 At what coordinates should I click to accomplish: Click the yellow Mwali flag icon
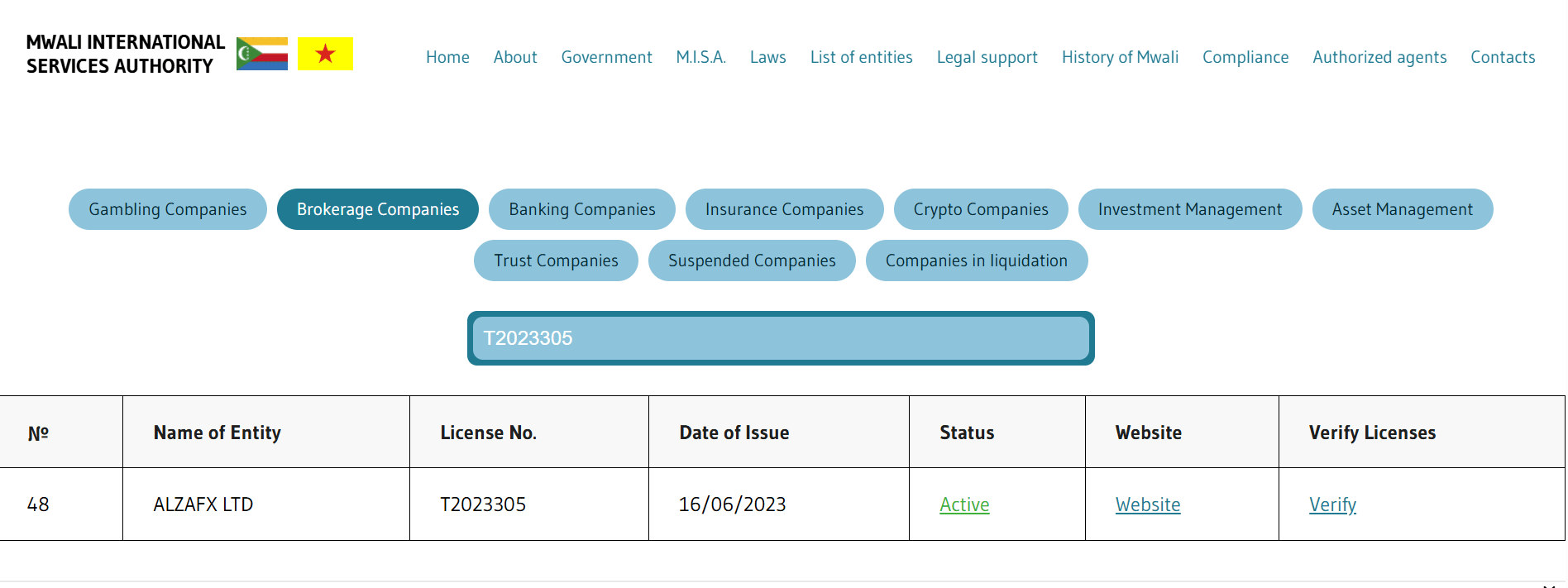coord(325,54)
